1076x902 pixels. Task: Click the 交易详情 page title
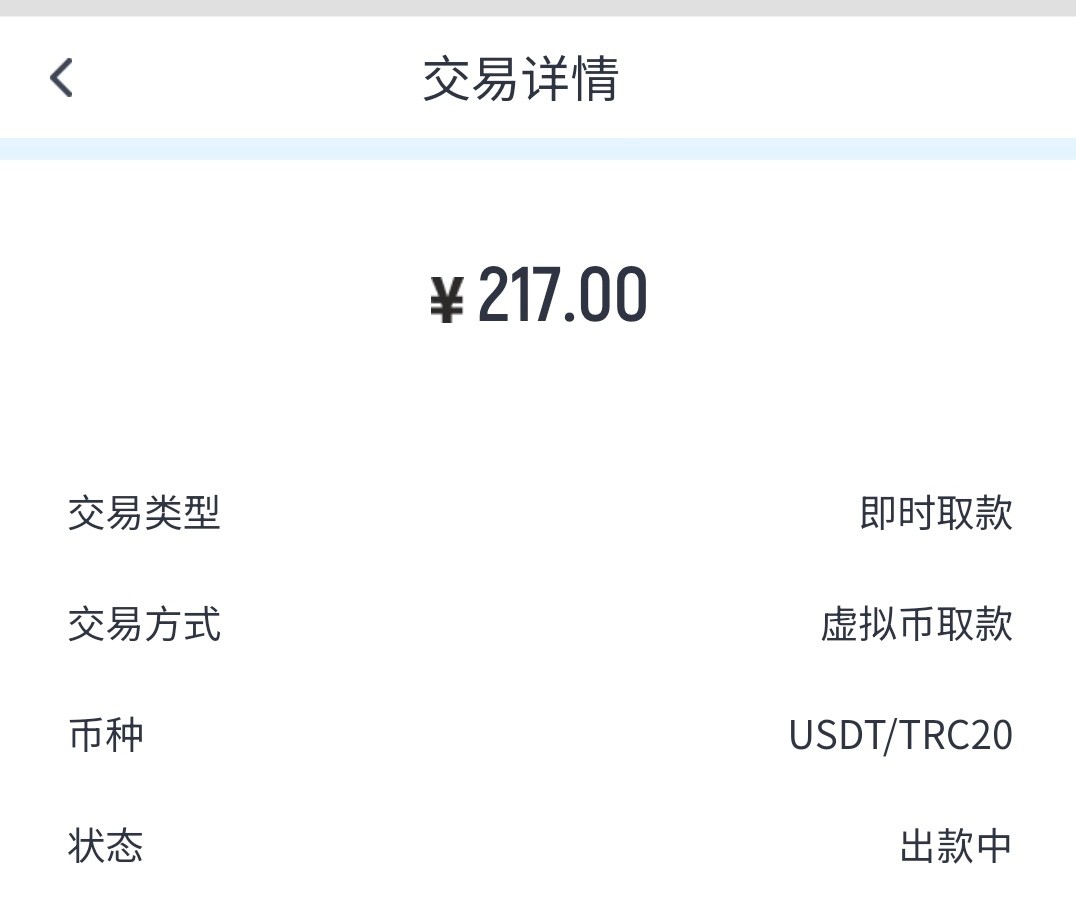click(x=521, y=79)
